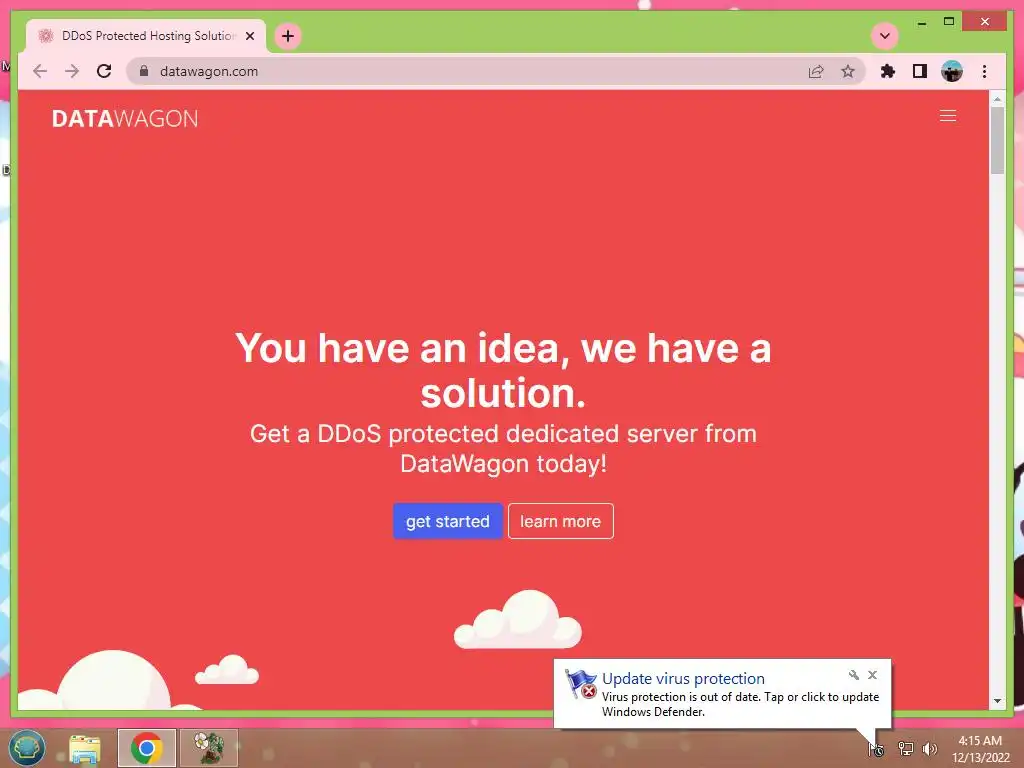1024x768 pixels.
Task: Click the scrollbar up arrow
Action: coord(997,99)
